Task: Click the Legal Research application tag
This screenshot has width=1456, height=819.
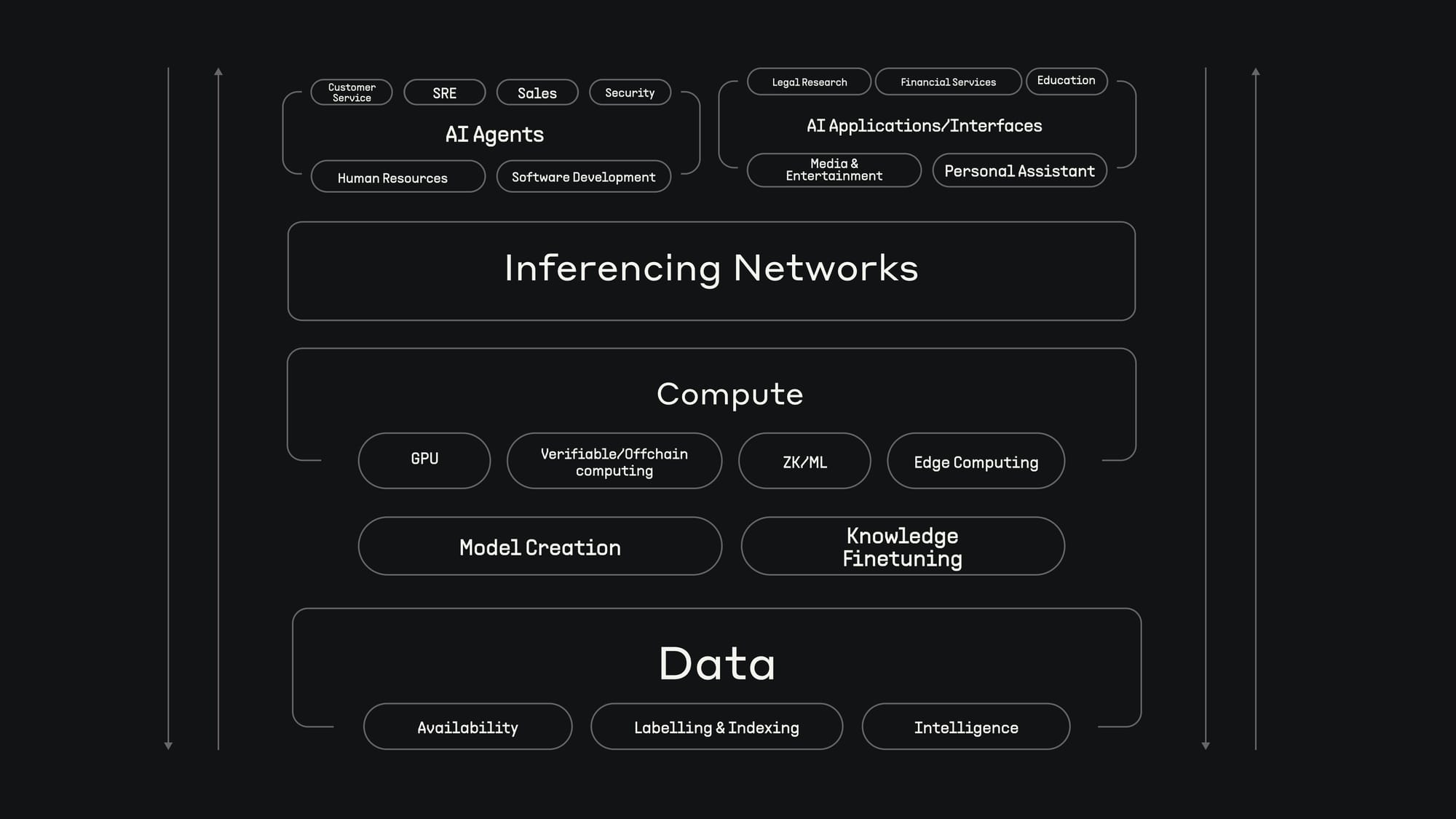Action: point(810,82)
